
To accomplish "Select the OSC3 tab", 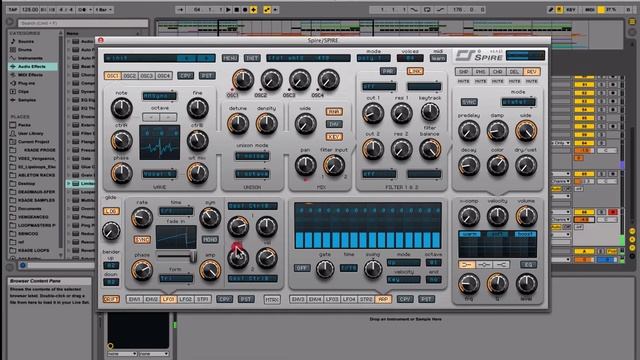I will pyautogui.click(x=147, y=76).
